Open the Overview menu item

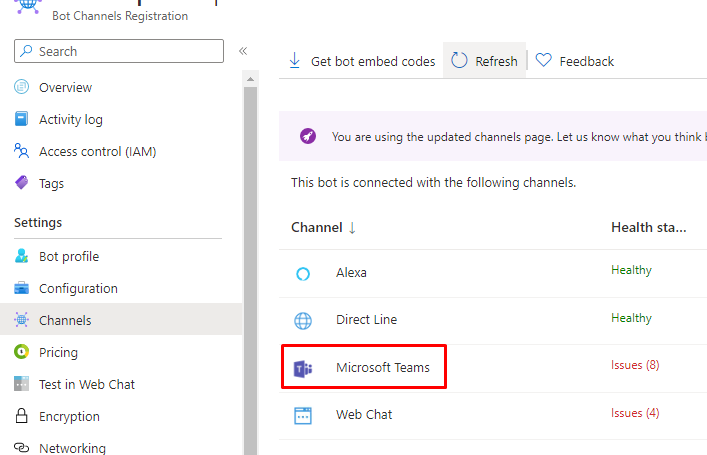coord(65,87)
